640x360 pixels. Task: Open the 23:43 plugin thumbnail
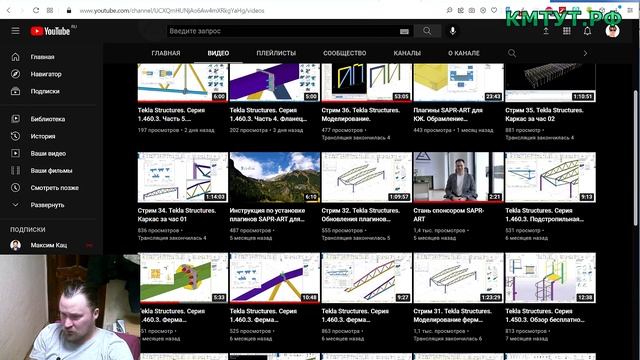(x=458, y=82)
